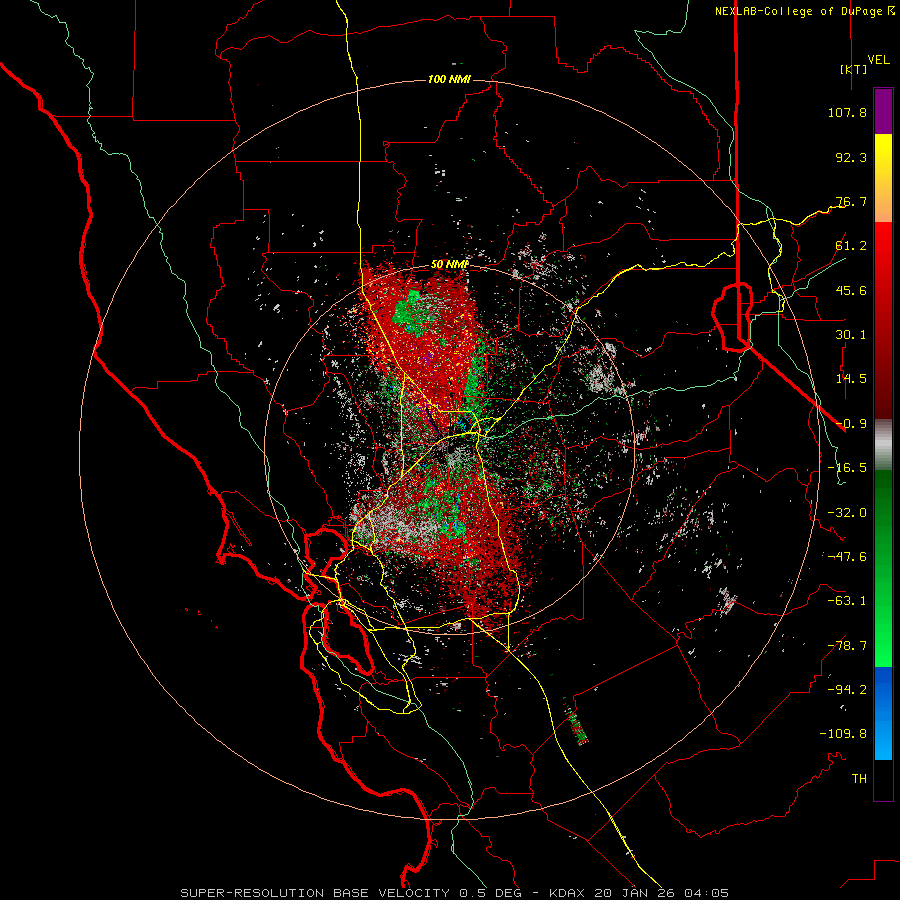Click the 50 NMI range ring label

[449, 265]
